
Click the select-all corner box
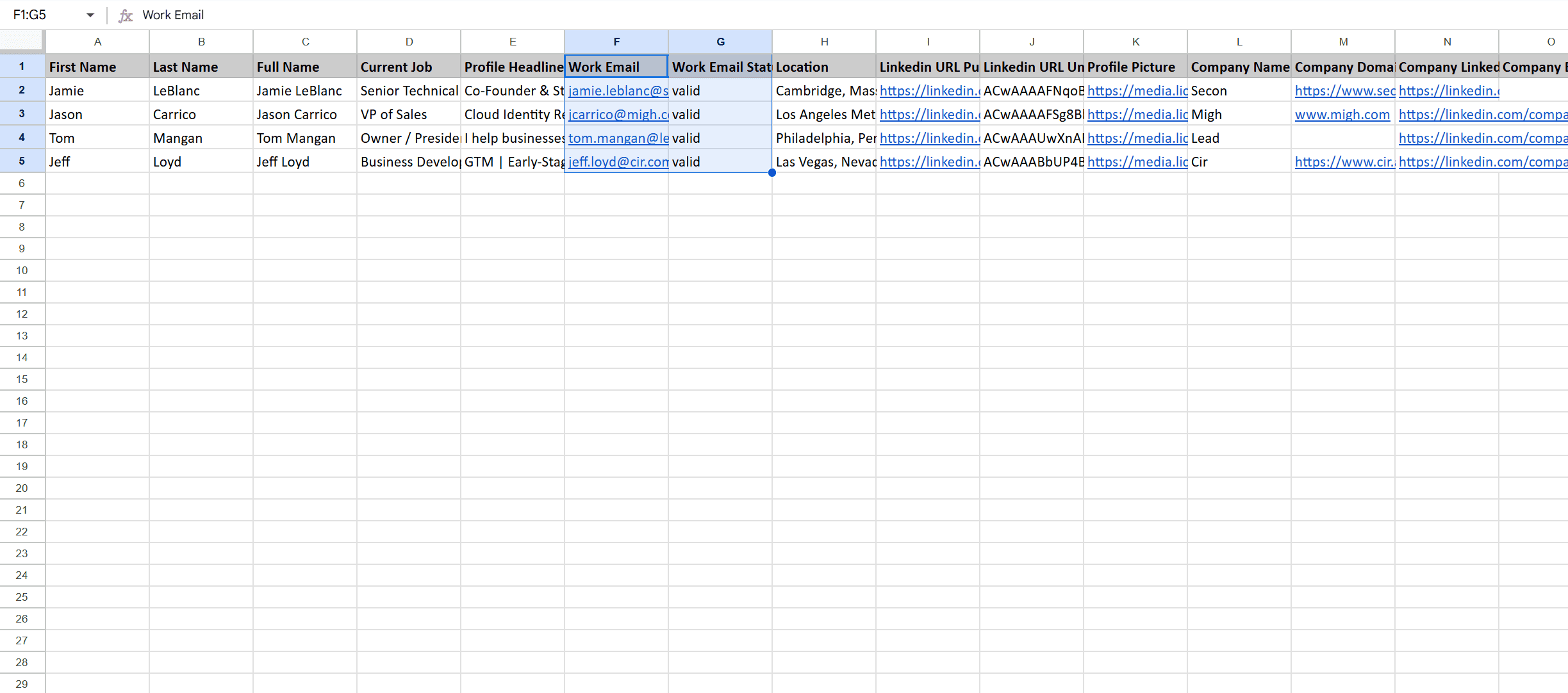[22, 41]
